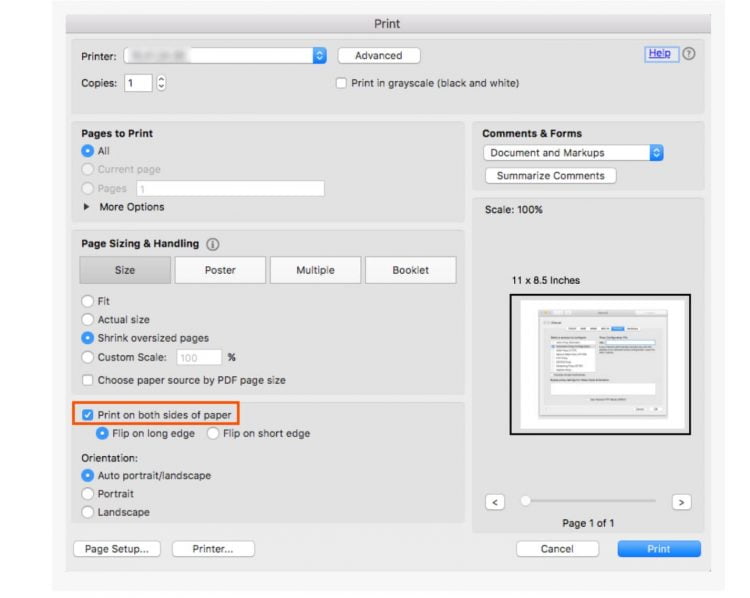Click the Advanced button
This screenshot has width=750, height=598.
click(x=379, y=55)
